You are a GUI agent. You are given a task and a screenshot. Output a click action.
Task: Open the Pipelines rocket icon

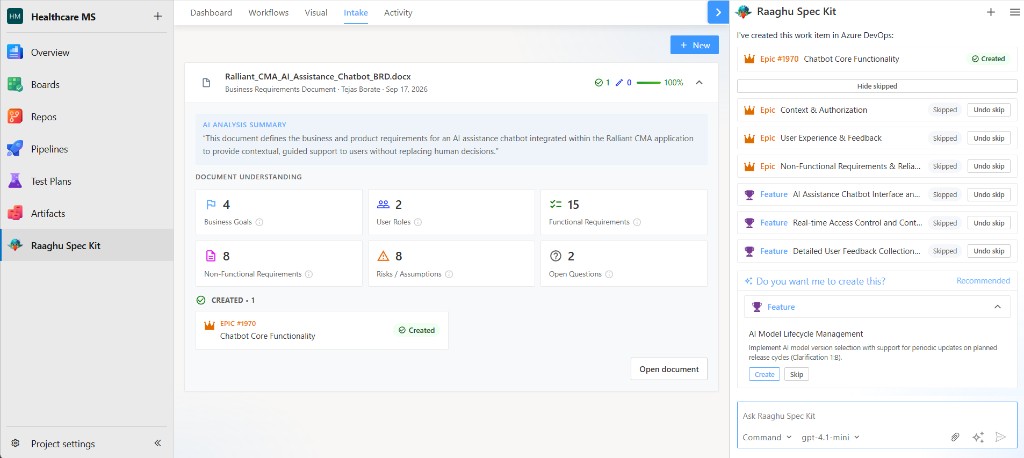tap(15, 149)
